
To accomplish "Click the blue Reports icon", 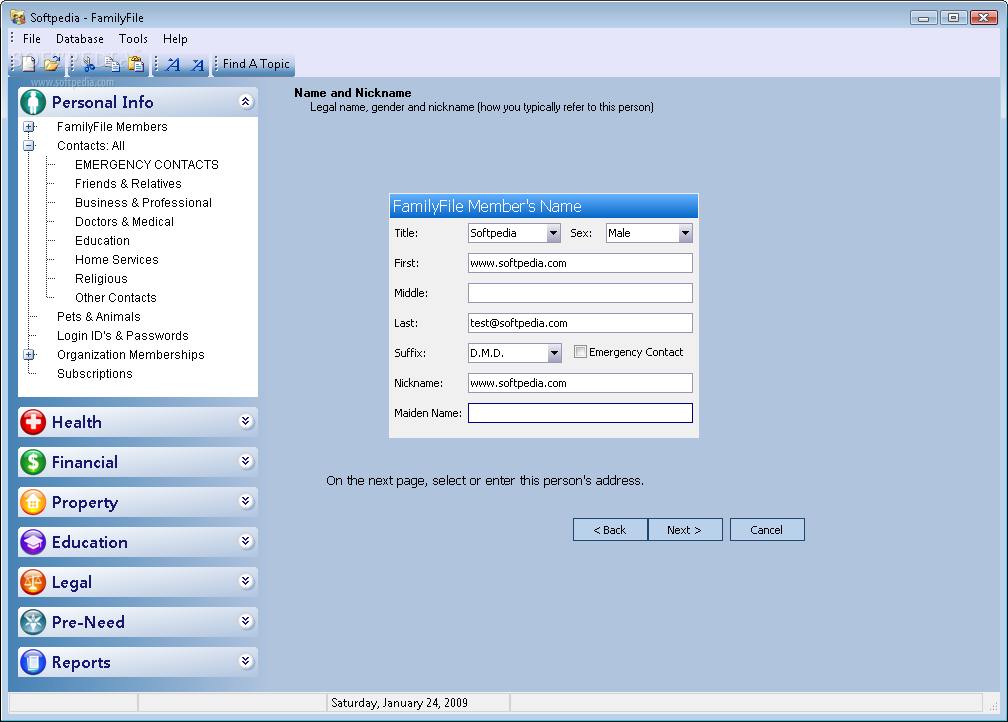I will (x=33, y=662).
